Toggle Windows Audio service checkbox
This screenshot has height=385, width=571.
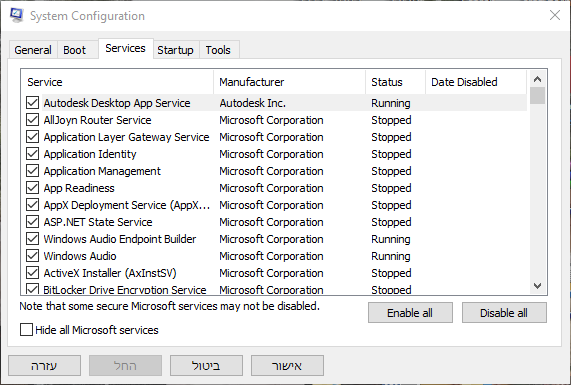[x=32, y=256]
